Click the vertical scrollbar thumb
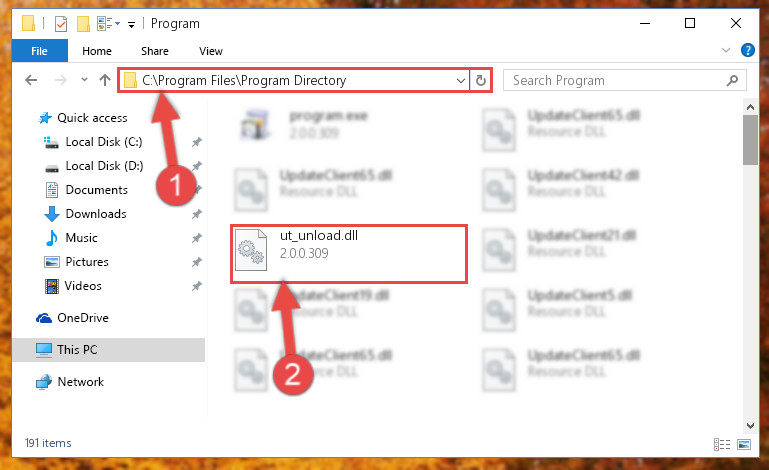 pyautogui.click(x=750, y=140)
